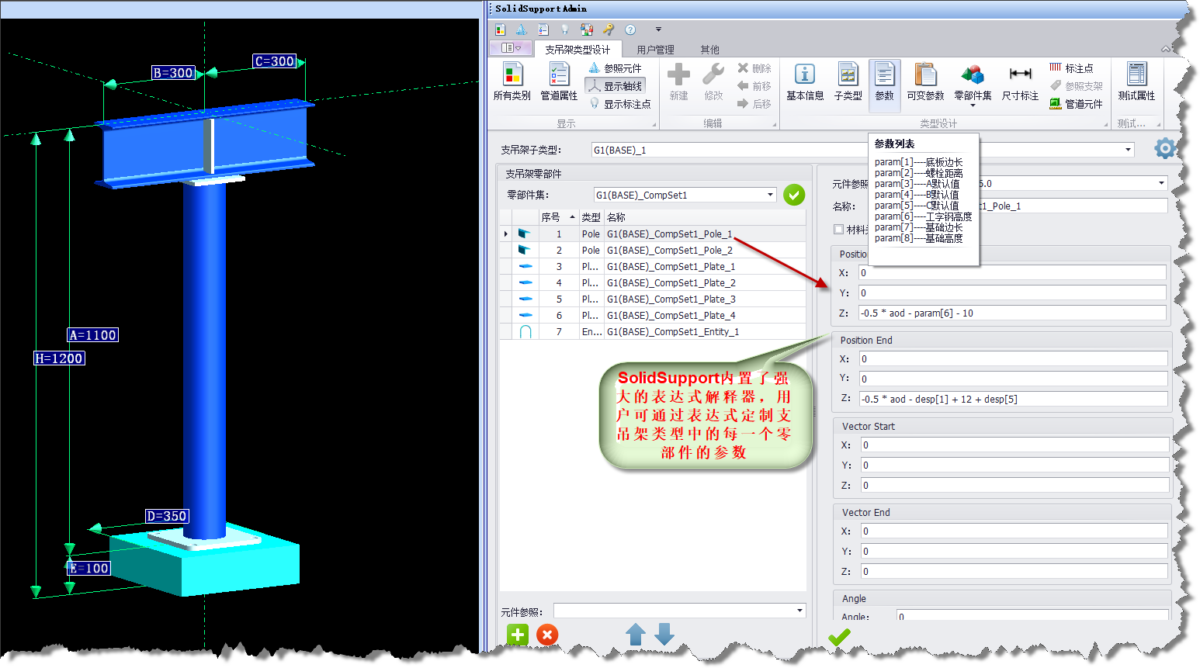The image size is (1200, 668).
Task: Click the 新建 (New) ribbon button
Action: [x=679, y=83]
